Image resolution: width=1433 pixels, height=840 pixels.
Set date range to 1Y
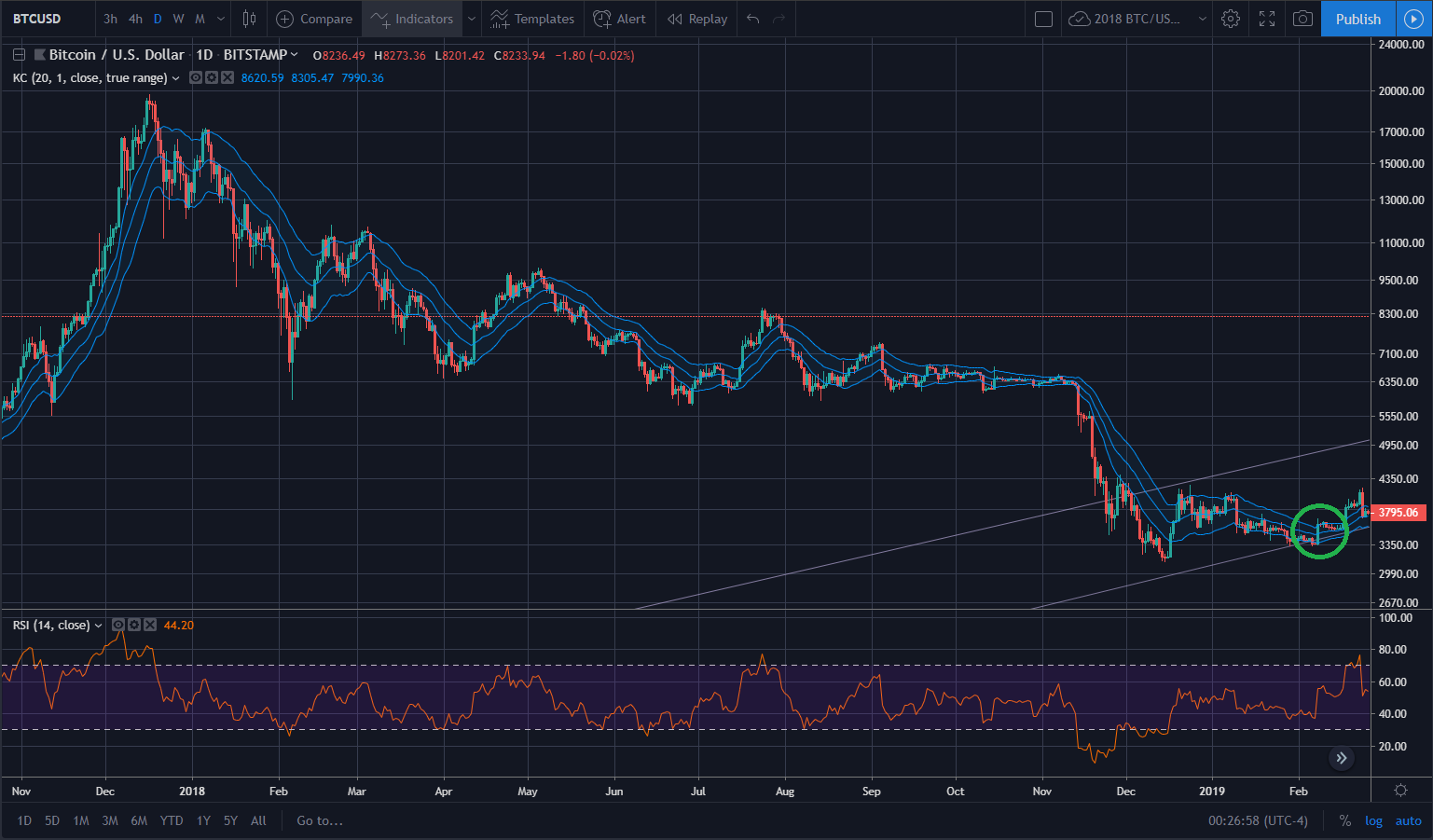[203, 820]
